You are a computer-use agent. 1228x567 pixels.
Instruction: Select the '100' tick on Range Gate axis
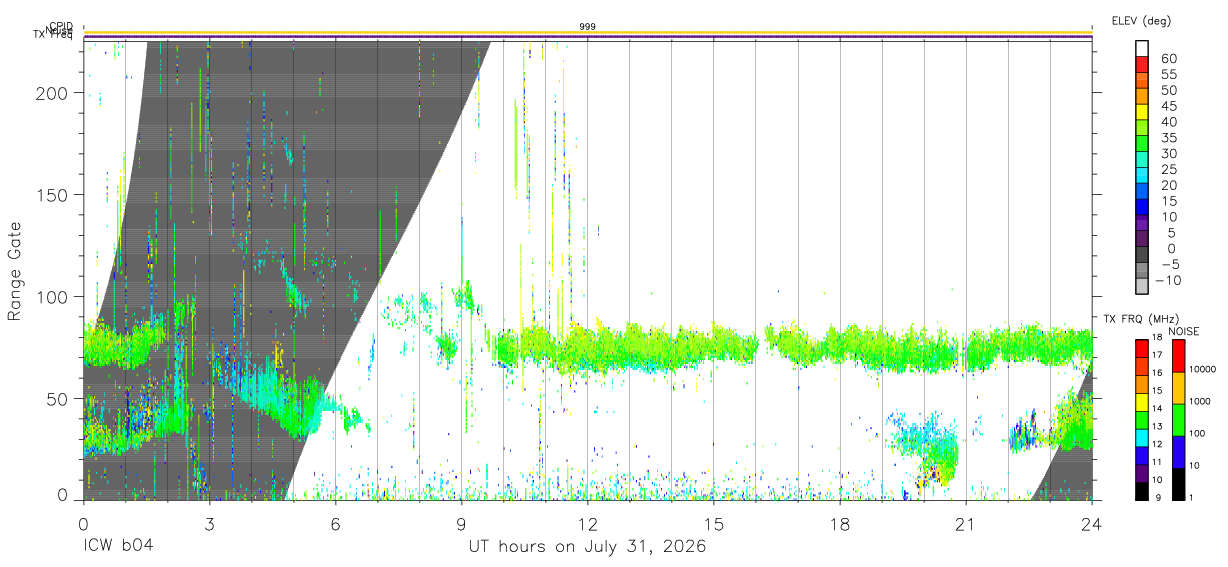click(x=55, y=297)
